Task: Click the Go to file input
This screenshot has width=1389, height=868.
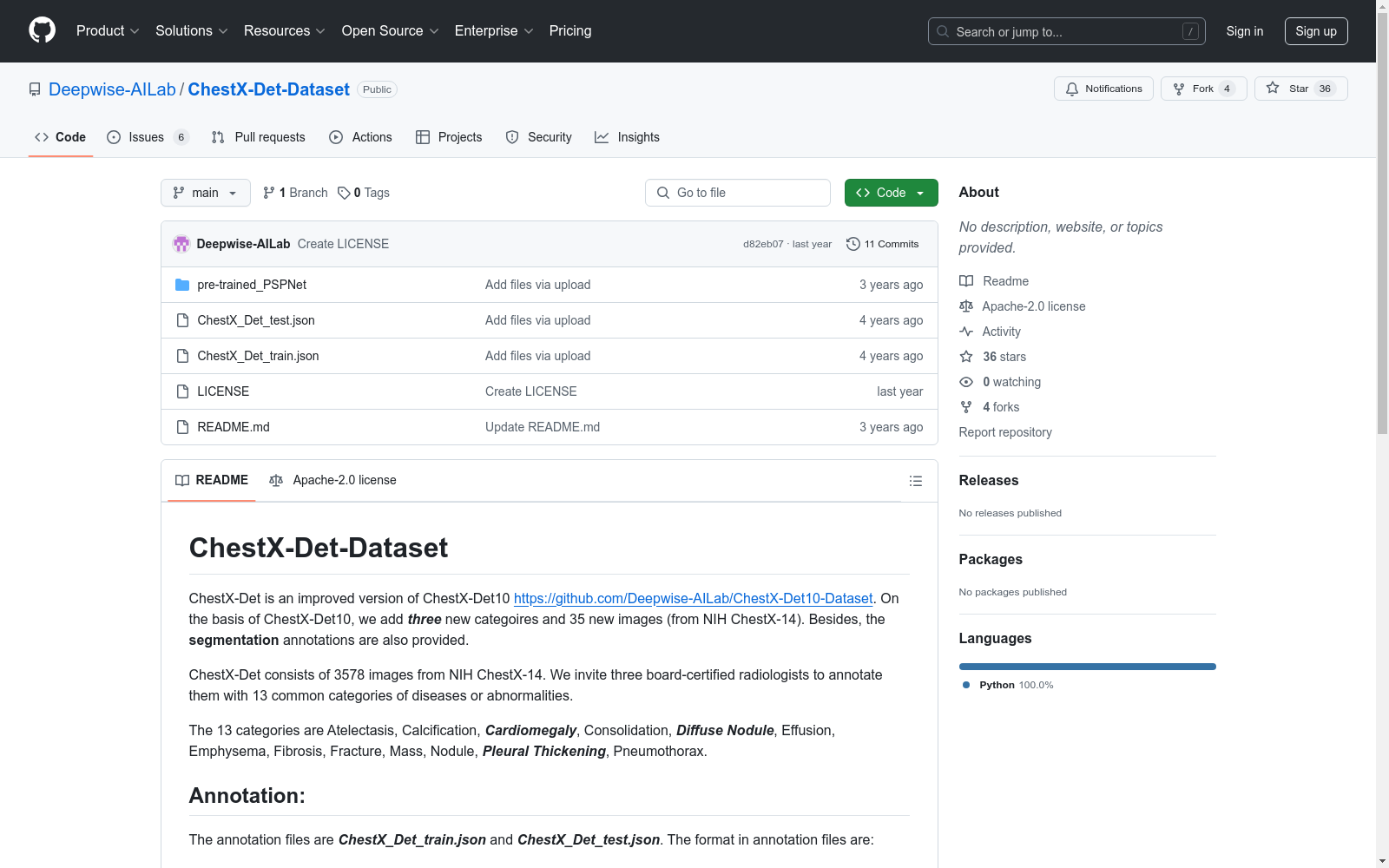Action: click(738, 193)
